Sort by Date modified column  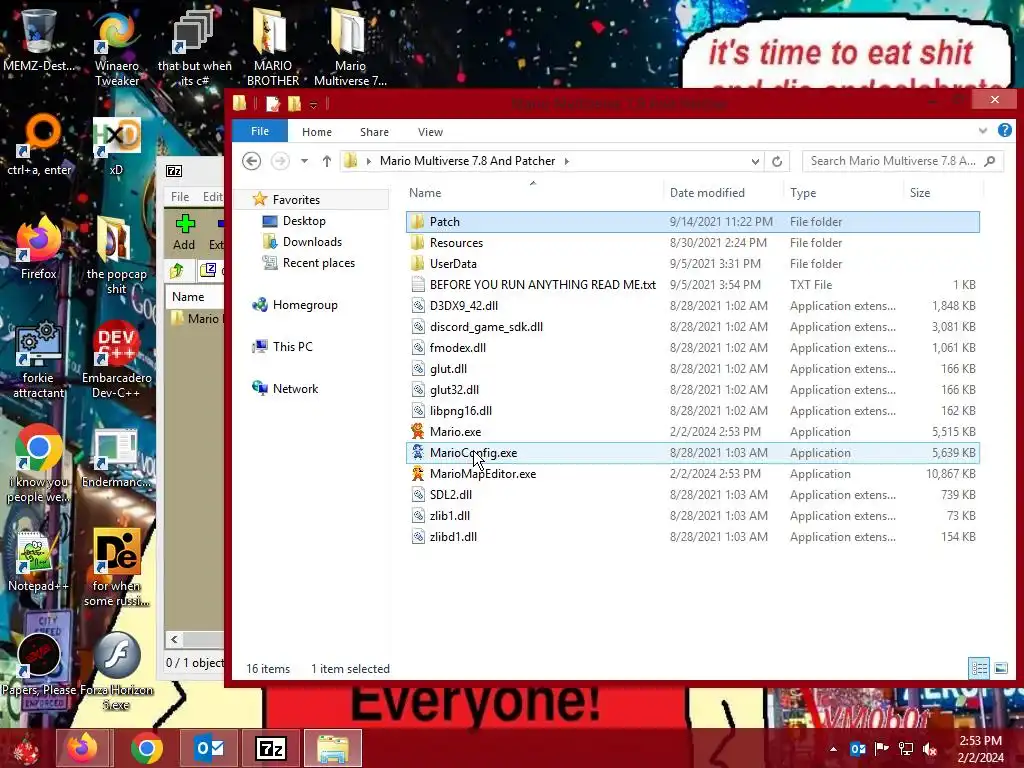723,193
